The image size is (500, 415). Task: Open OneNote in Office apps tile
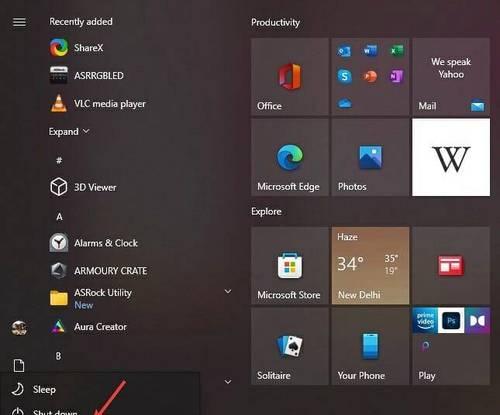397,77
